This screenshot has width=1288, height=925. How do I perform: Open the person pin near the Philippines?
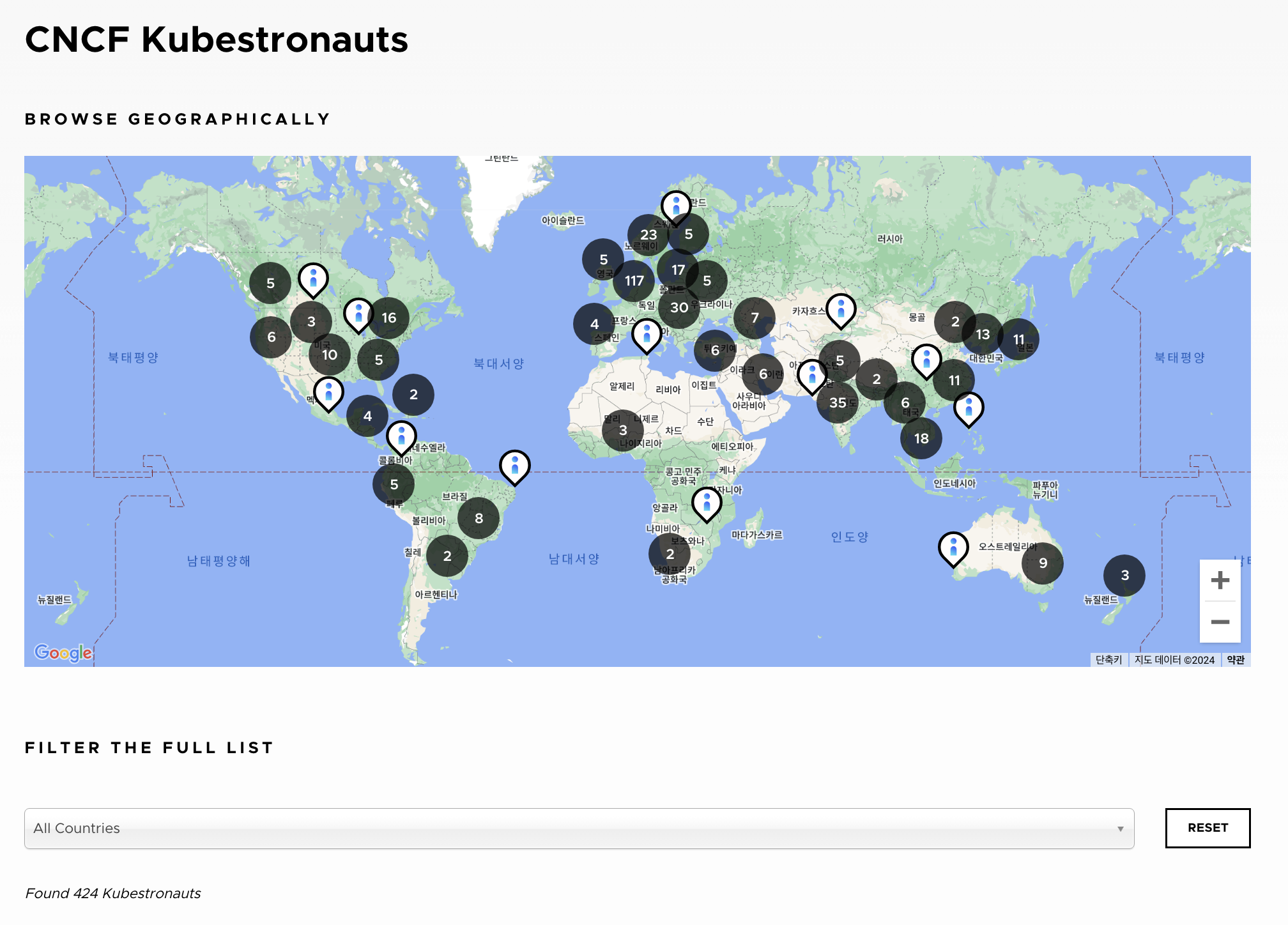tap(969, 408)
